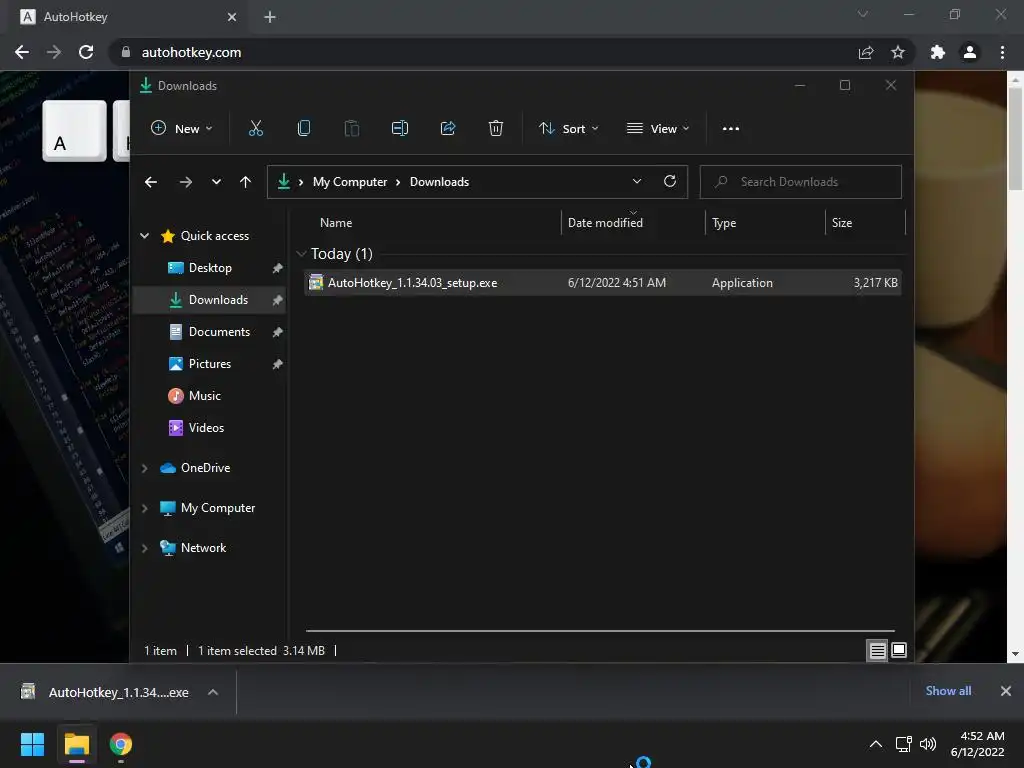Click the 3,217 KB size cell
This screenshot has width=1024, height=768.
875,283
